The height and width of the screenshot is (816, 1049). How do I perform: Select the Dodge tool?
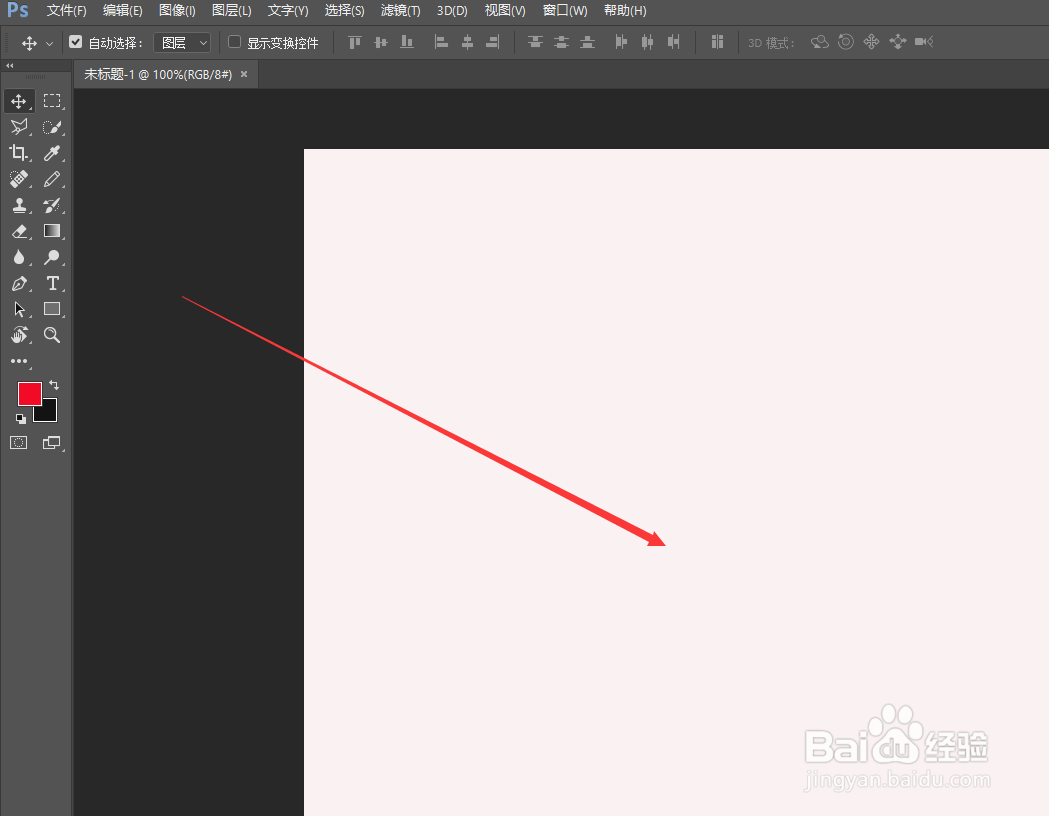pos(52,258)
